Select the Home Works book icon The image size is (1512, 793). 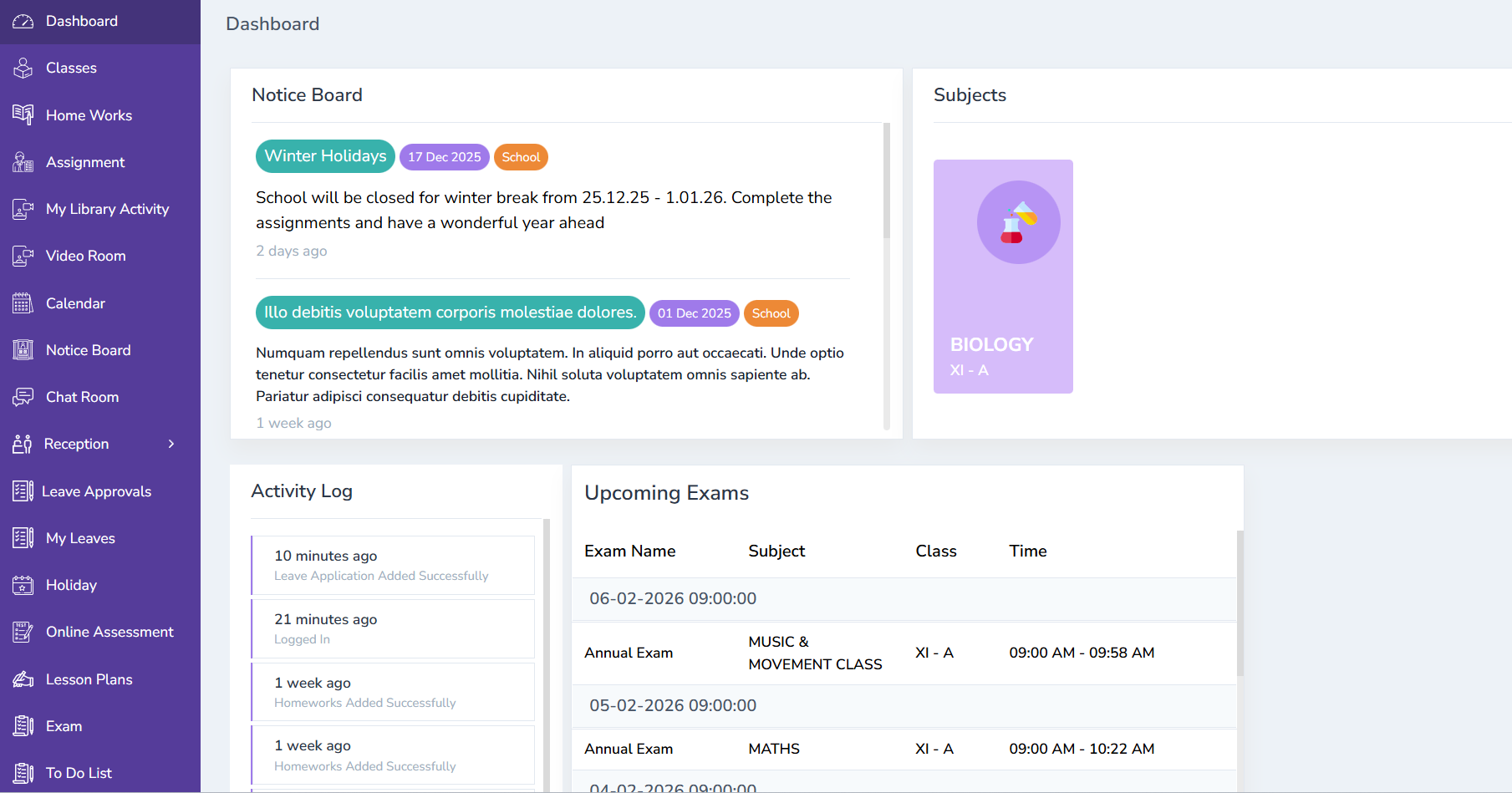click(23, 114)
